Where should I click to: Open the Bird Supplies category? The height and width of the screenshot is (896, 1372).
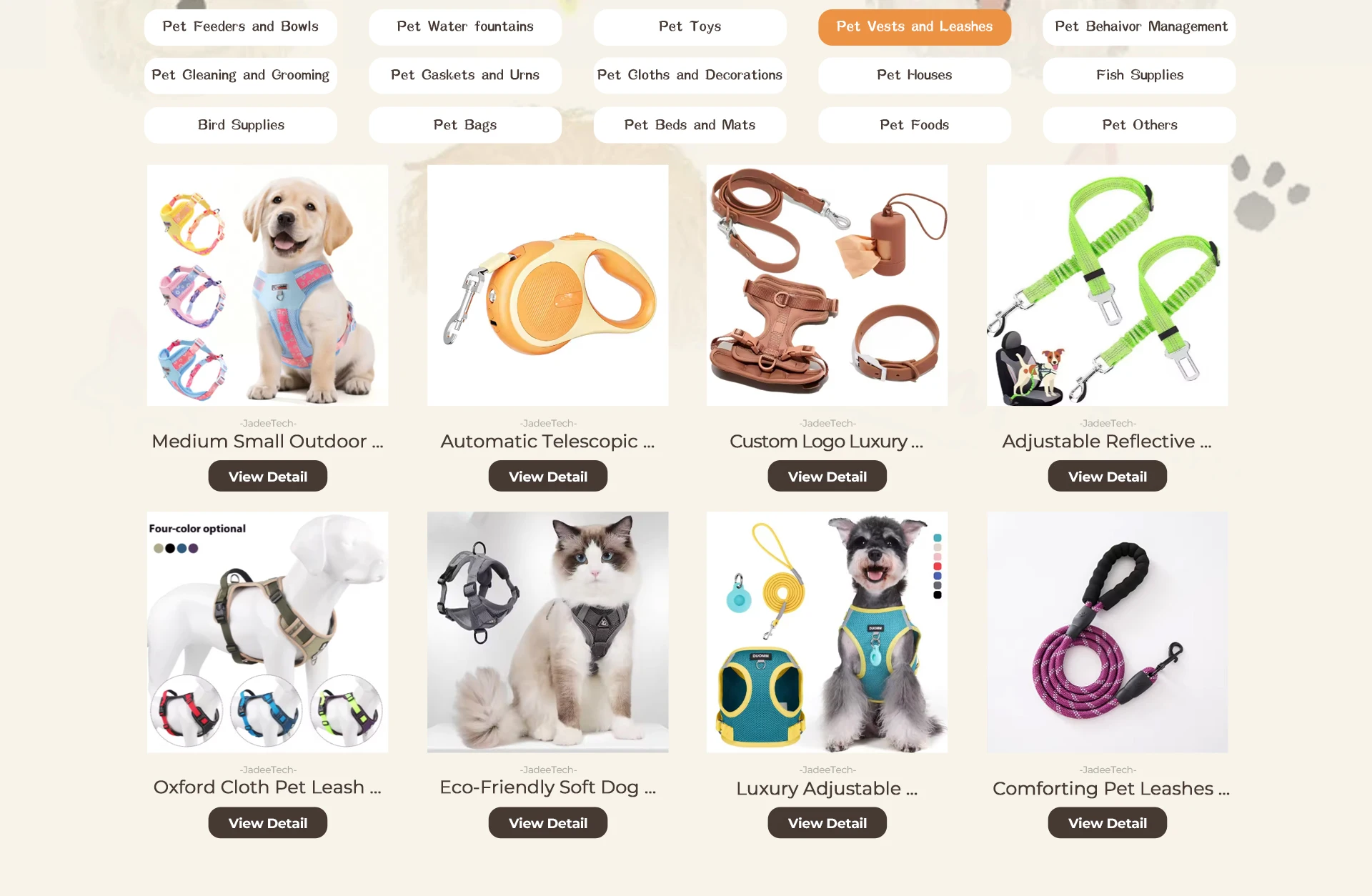point(240,125)
